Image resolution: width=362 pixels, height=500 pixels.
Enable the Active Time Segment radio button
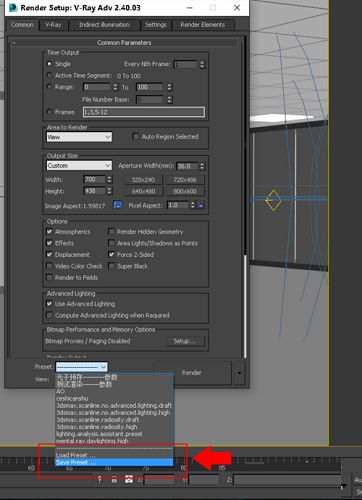49,75
